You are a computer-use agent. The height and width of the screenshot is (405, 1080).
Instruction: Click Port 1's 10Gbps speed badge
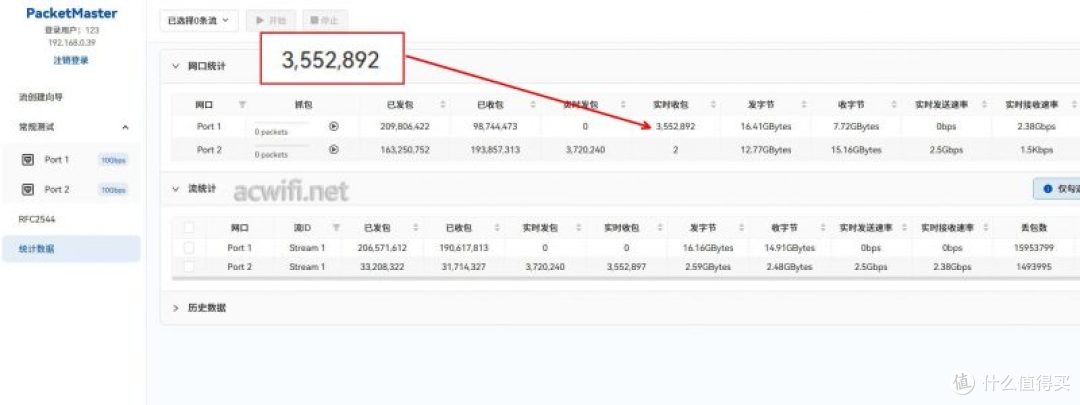113,160
